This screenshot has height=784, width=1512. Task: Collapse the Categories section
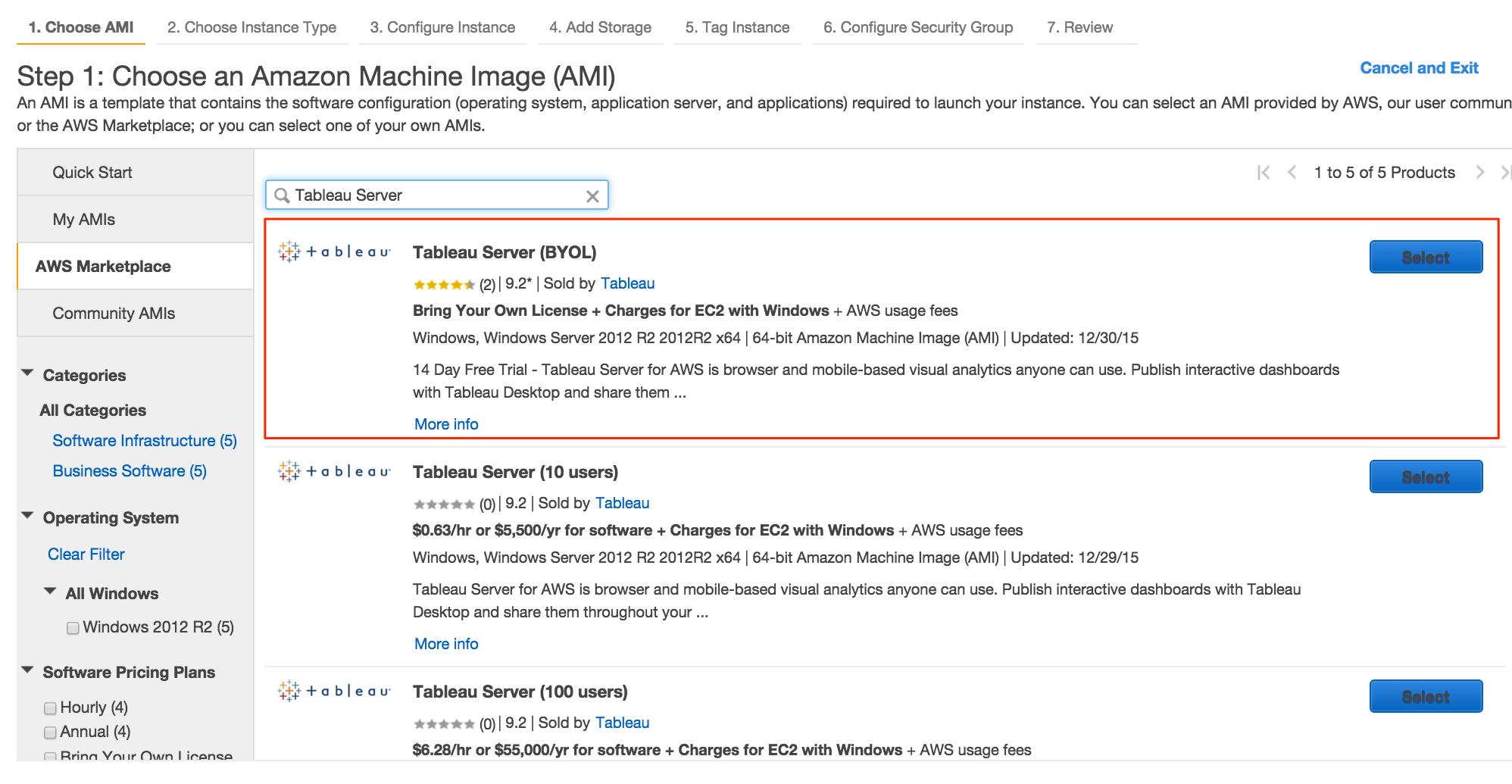click(x=28, y=373)
